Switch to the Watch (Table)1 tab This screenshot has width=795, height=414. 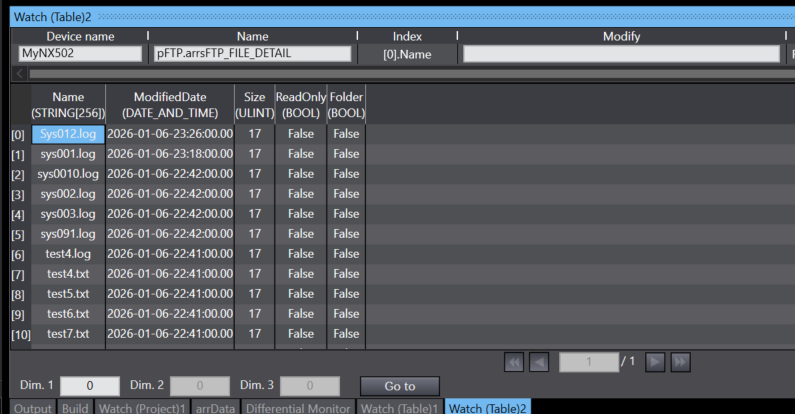(400, 407)
